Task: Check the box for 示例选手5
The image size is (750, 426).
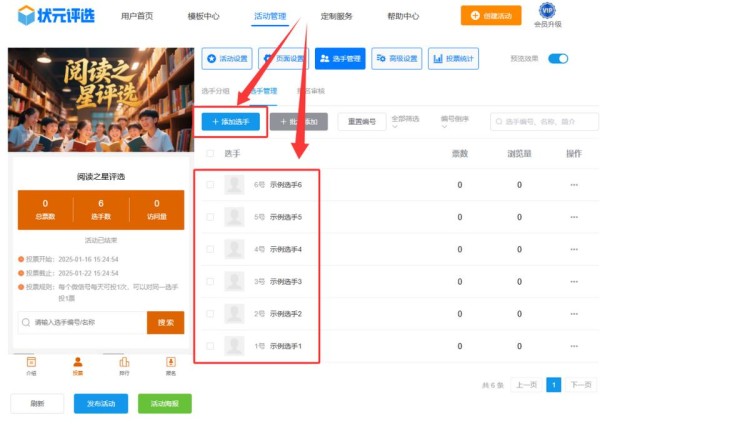Action: tap(210, 217)
